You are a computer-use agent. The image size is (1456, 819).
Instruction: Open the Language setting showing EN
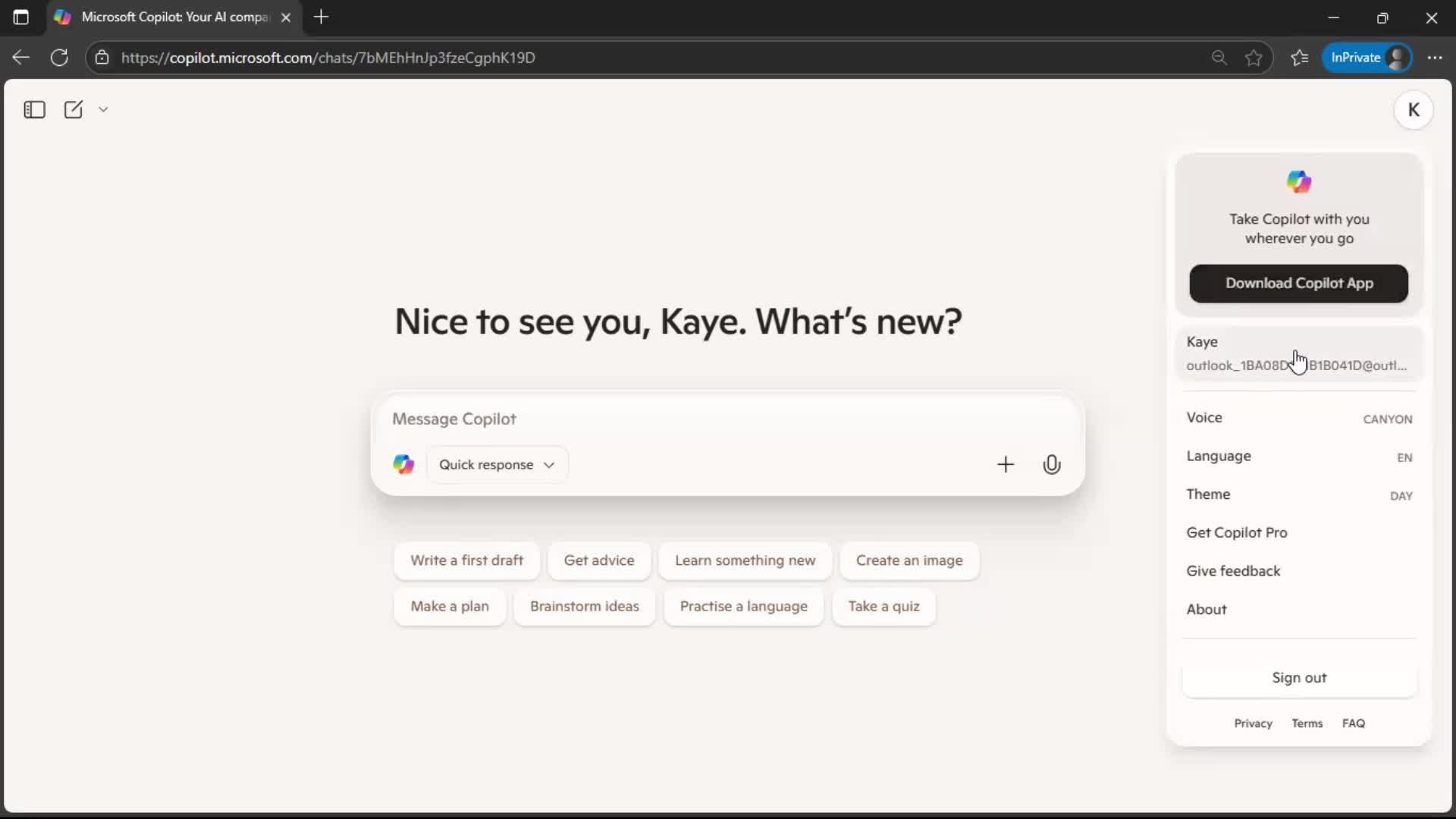[x=1298, y=457]
